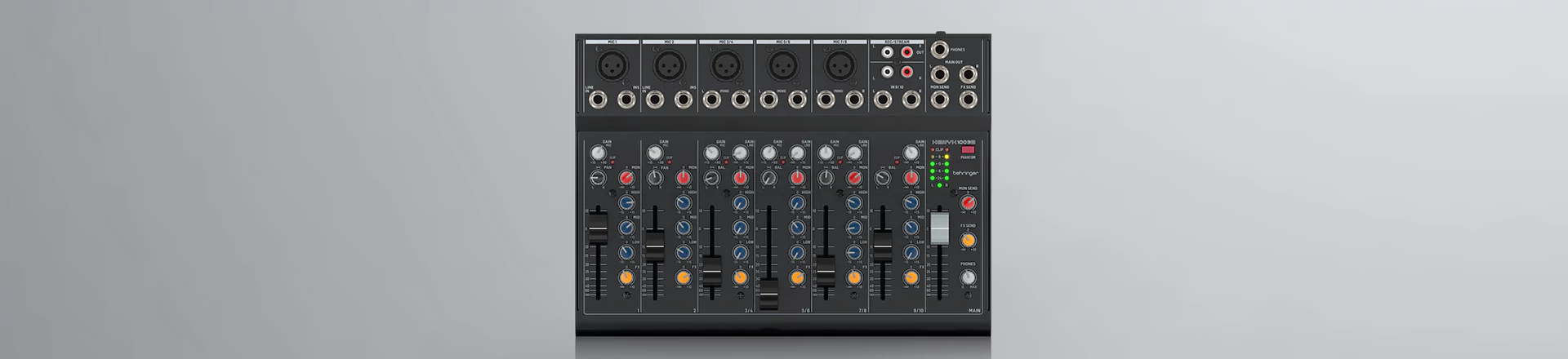Click the MAIN OUT right jack
The image size is (1568, 359).
pyautogui.click(x=969, y=74)
